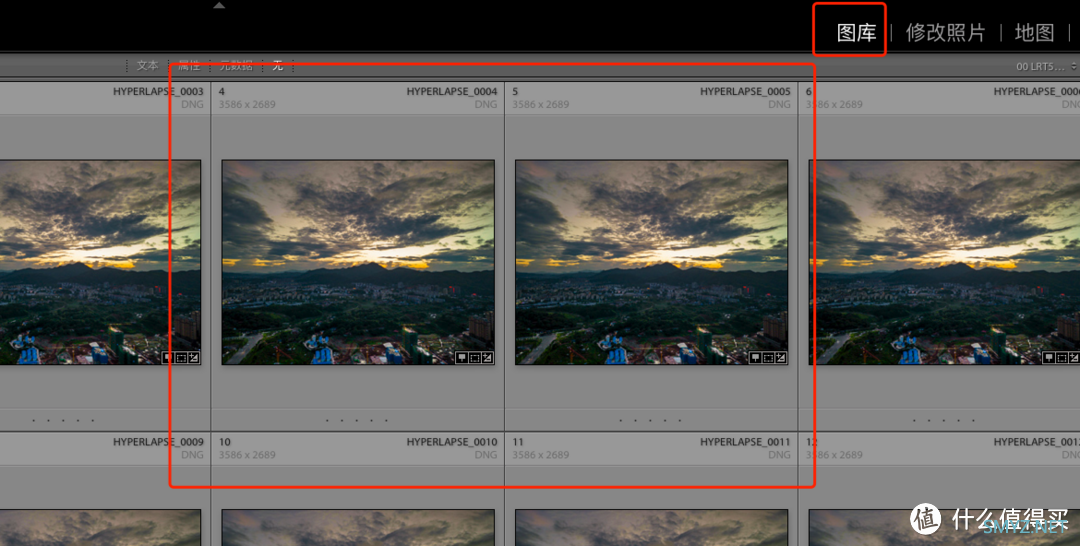The width and height of the screenshot is (1080, 546).
Task: Click keyword badge on HYPERLAPSE_0005 thumbnail
Action: tap(755, 357)
